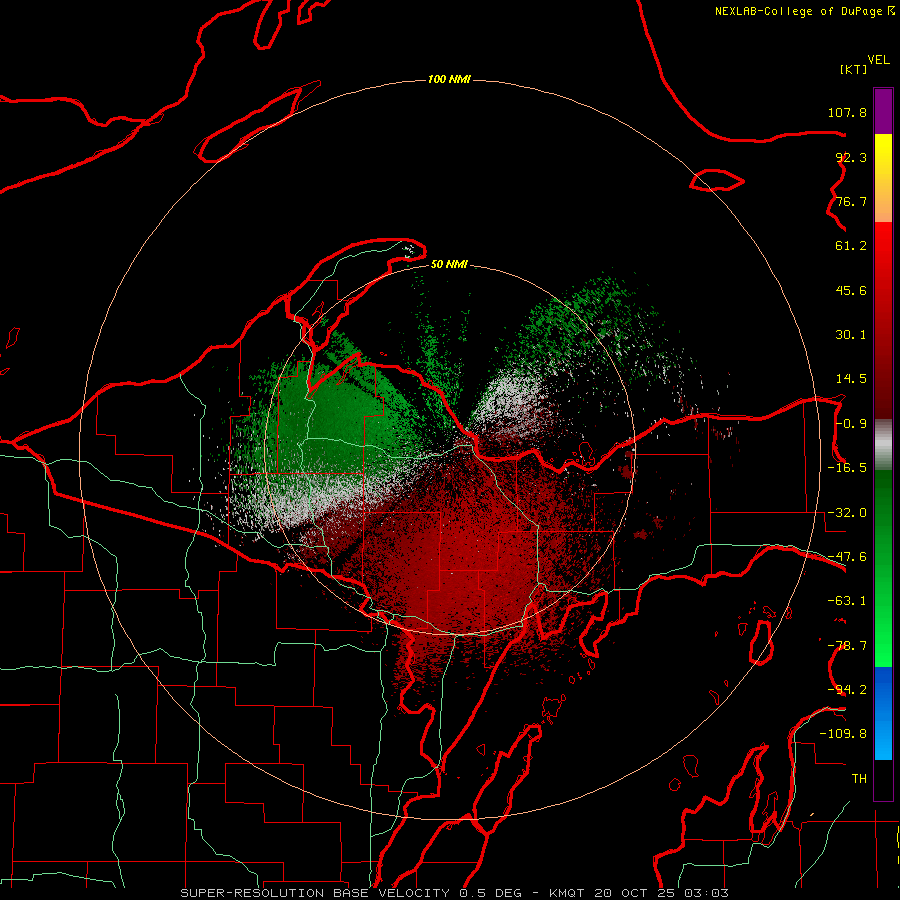Select the 92.3 scale value
The width and height of the screenshot is (900, 900).
(x=851, y=157)
